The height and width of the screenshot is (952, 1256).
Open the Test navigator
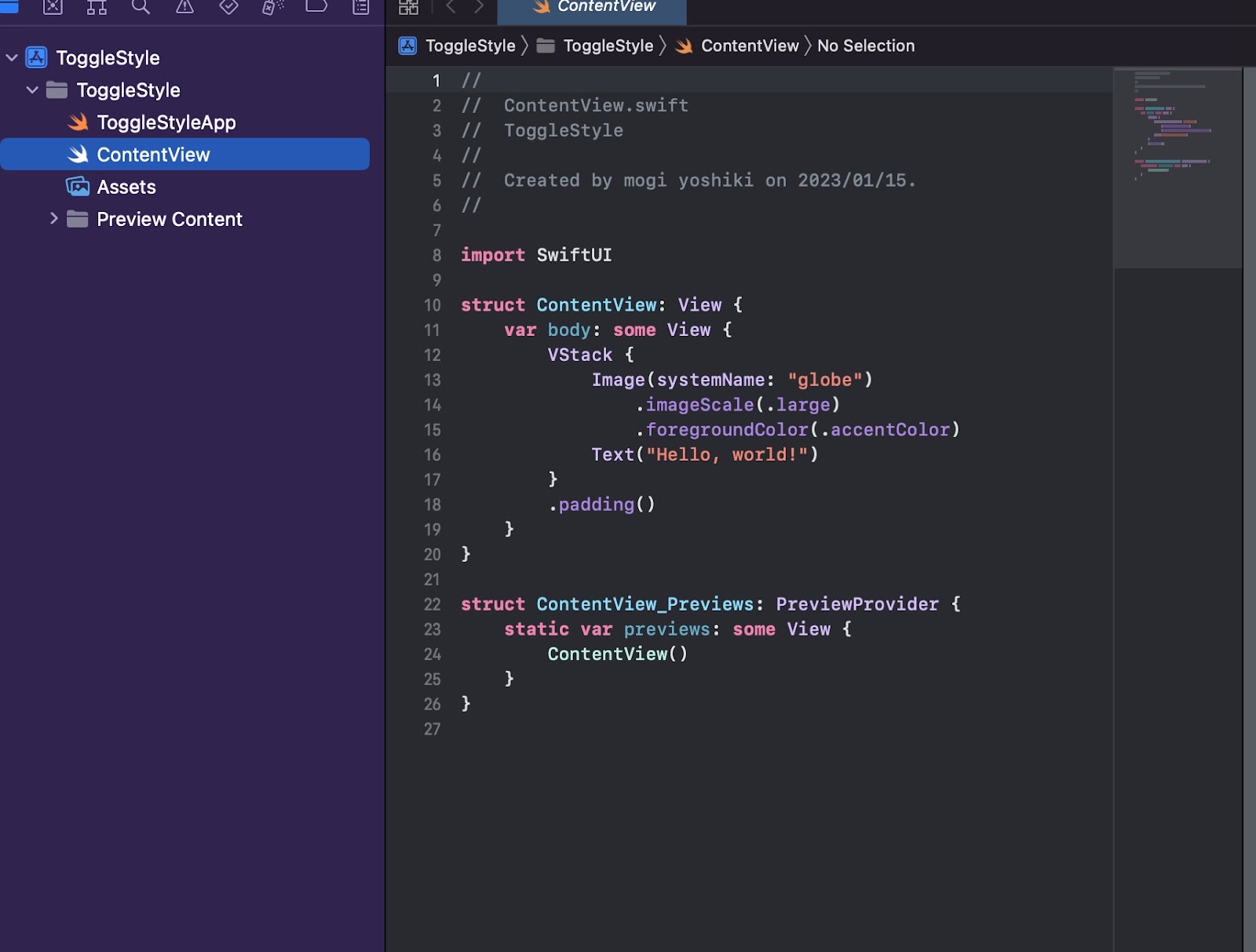click(228, 7)
